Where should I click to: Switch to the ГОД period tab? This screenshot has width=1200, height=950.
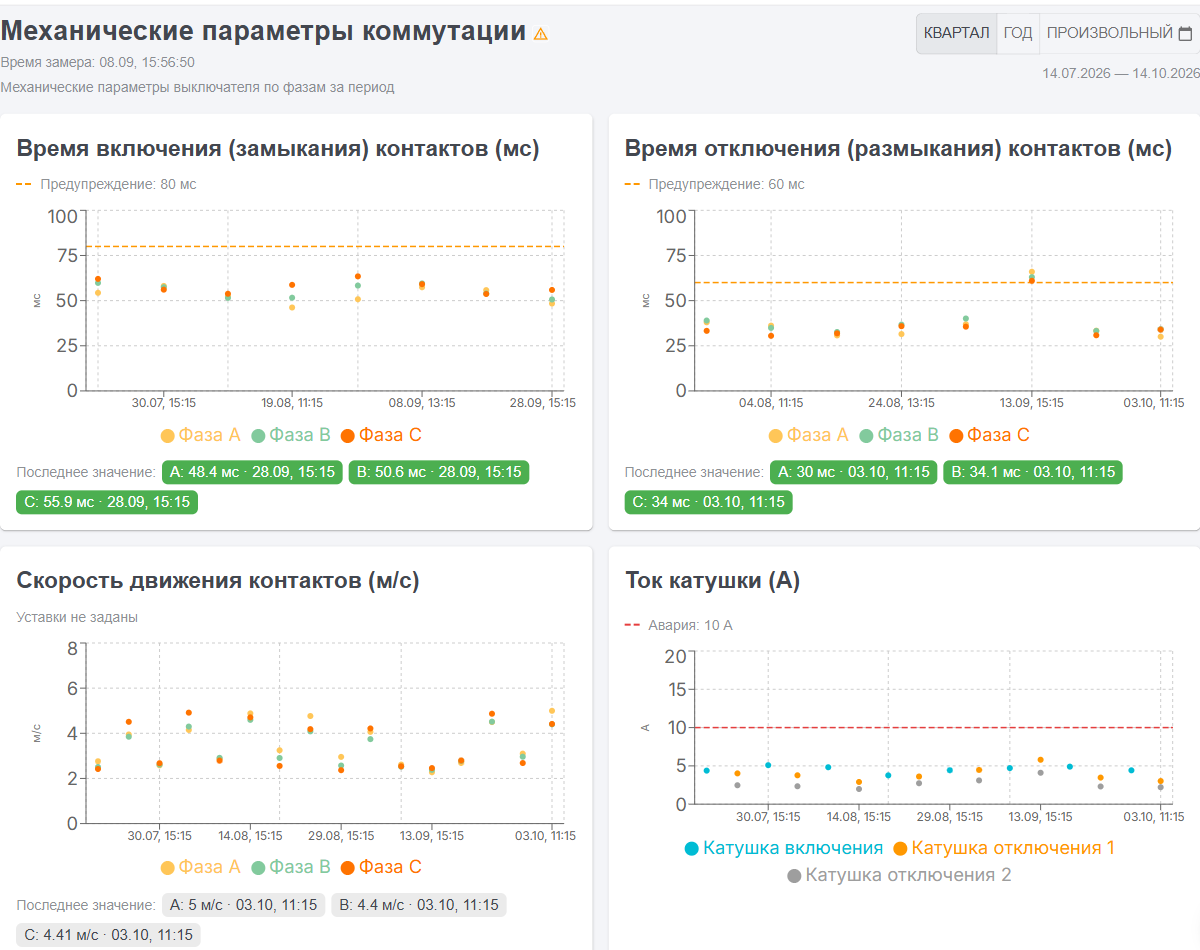click(x=1018, y=33)
